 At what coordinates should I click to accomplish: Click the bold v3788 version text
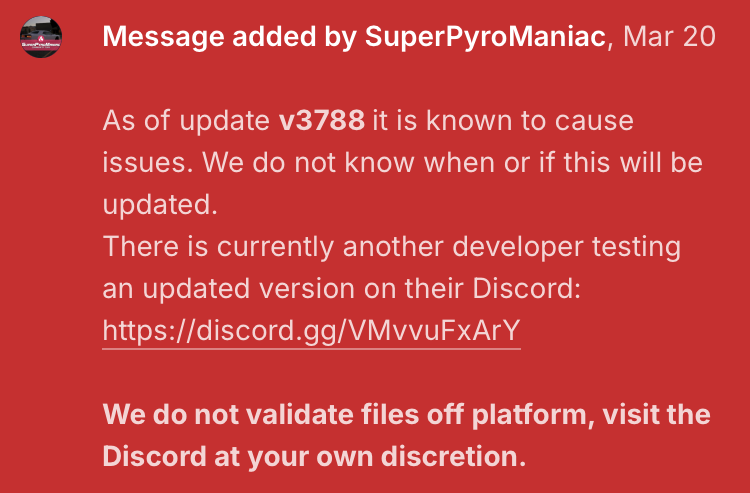click(x=322, y=122)
